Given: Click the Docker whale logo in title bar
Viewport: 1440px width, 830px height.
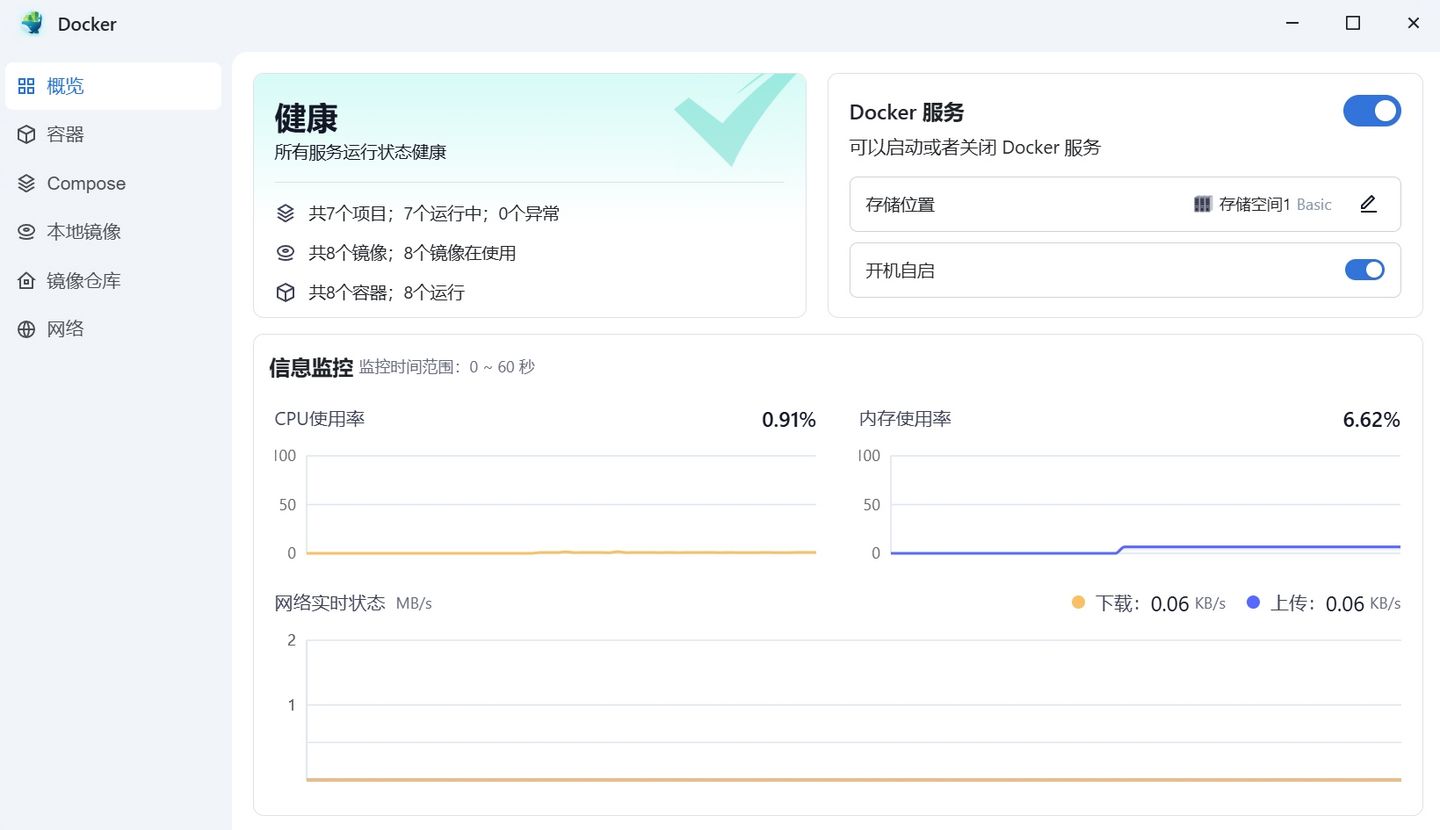Looking at the screenshot, I should click(x=32, y=24).
